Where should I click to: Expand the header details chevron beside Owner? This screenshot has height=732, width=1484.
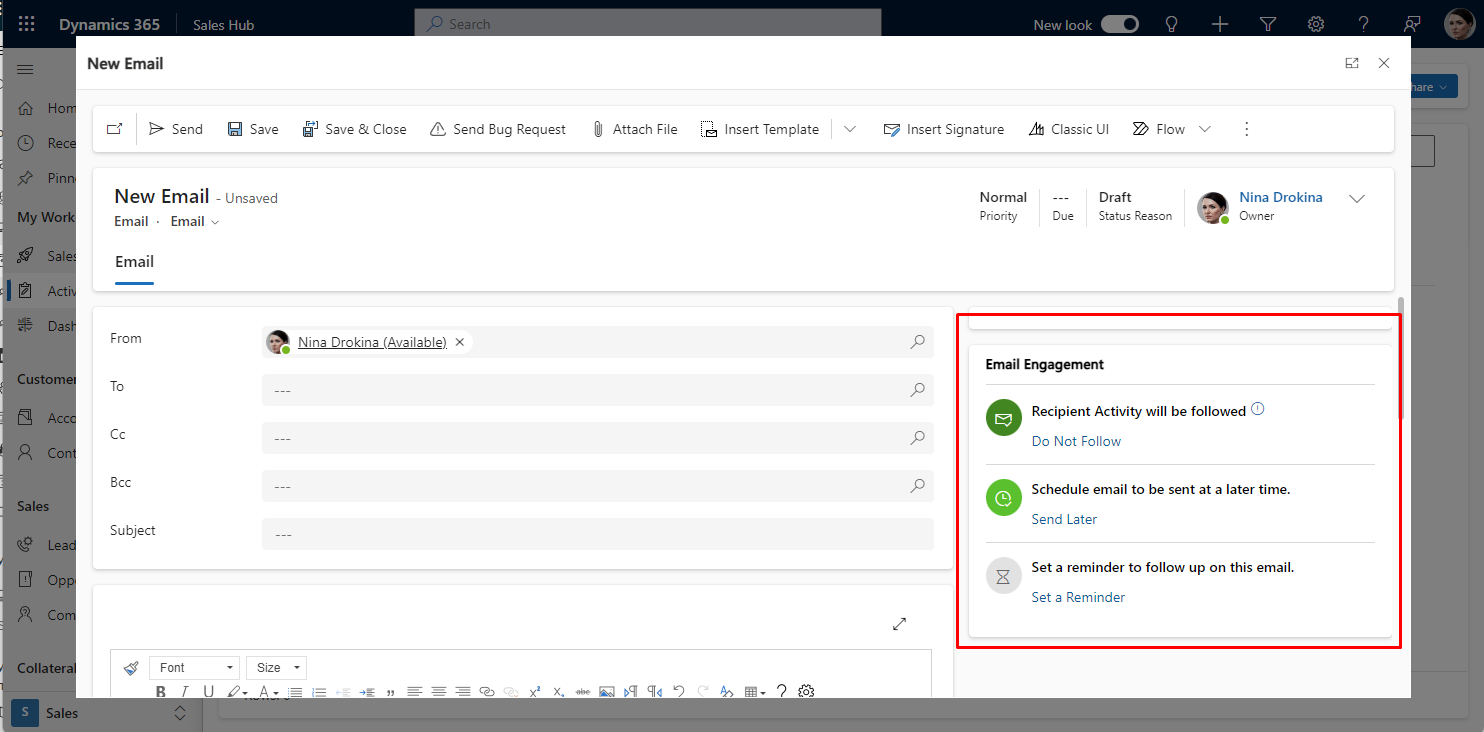[1357, 198]
